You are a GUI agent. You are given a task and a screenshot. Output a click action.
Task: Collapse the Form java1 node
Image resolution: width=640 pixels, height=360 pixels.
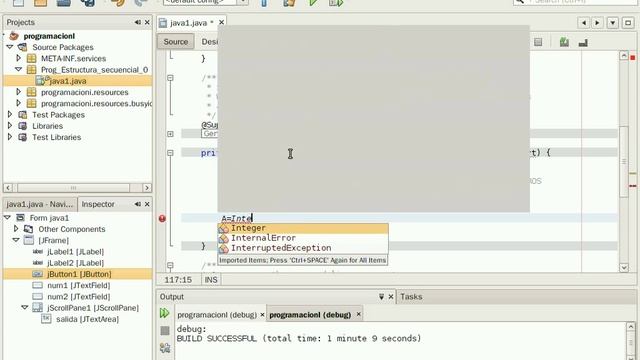click(7, 218)
